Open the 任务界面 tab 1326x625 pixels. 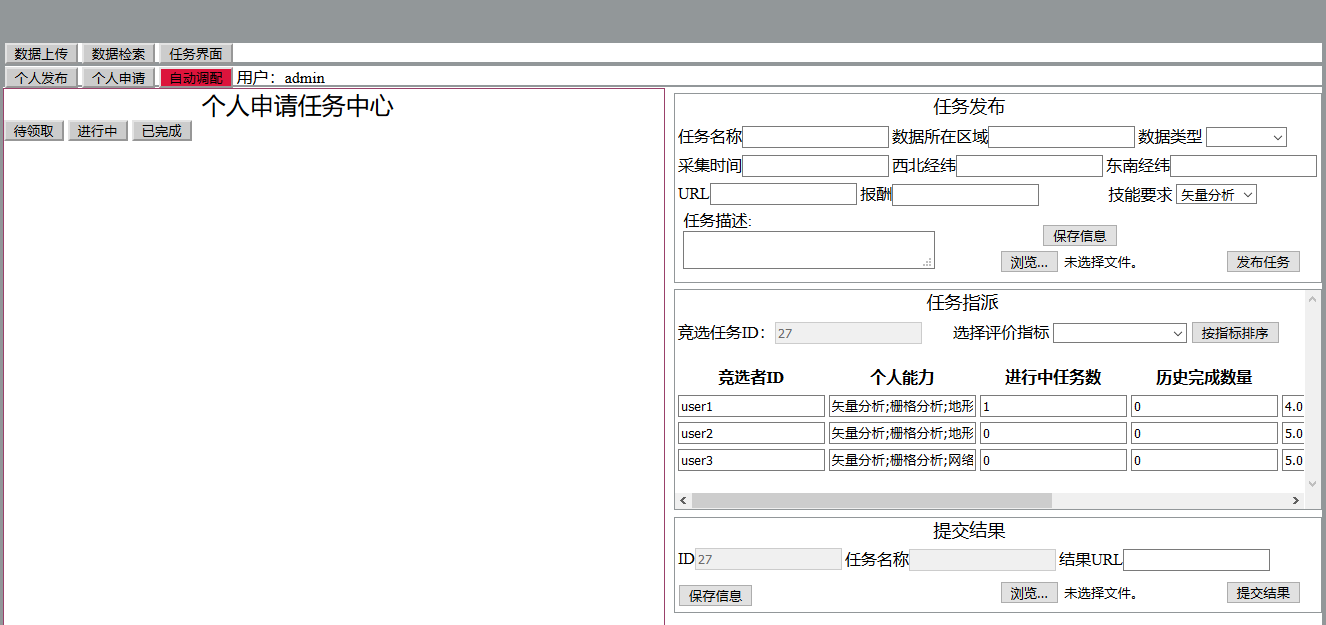196,54
